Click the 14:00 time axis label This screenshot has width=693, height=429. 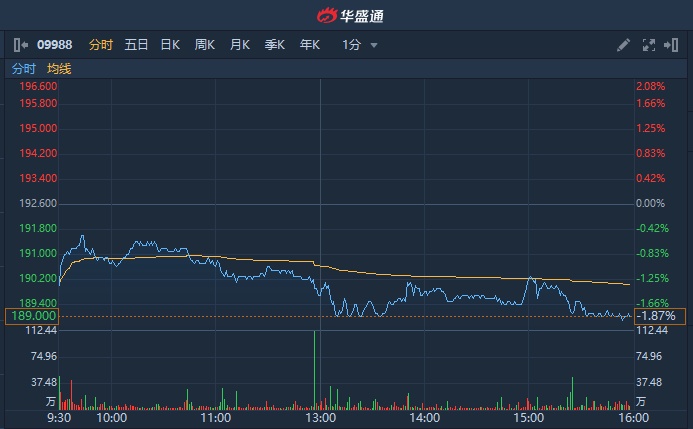pyautogui.click(x=425, y=418)
